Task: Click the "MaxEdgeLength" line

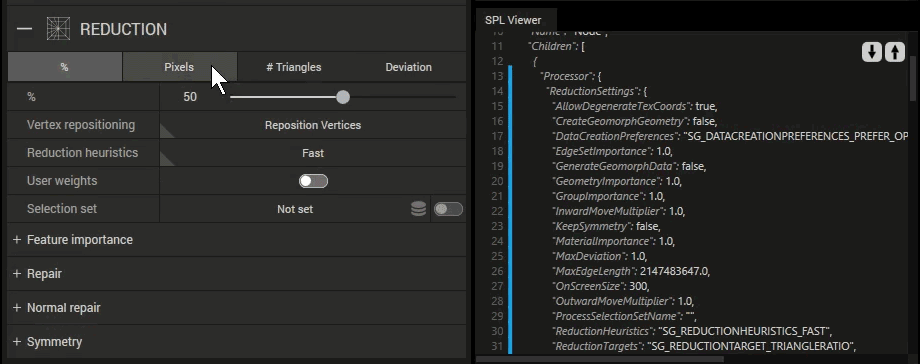Action: [631, 271]
